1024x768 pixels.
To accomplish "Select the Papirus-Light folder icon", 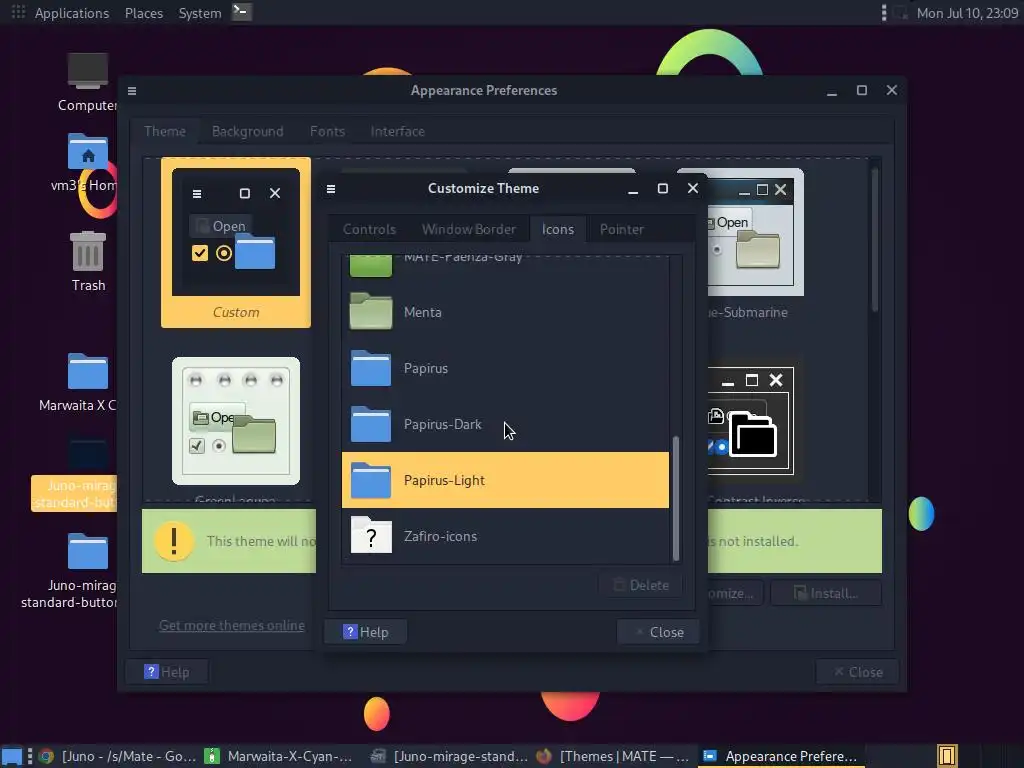I will click(x=371, y=481).
